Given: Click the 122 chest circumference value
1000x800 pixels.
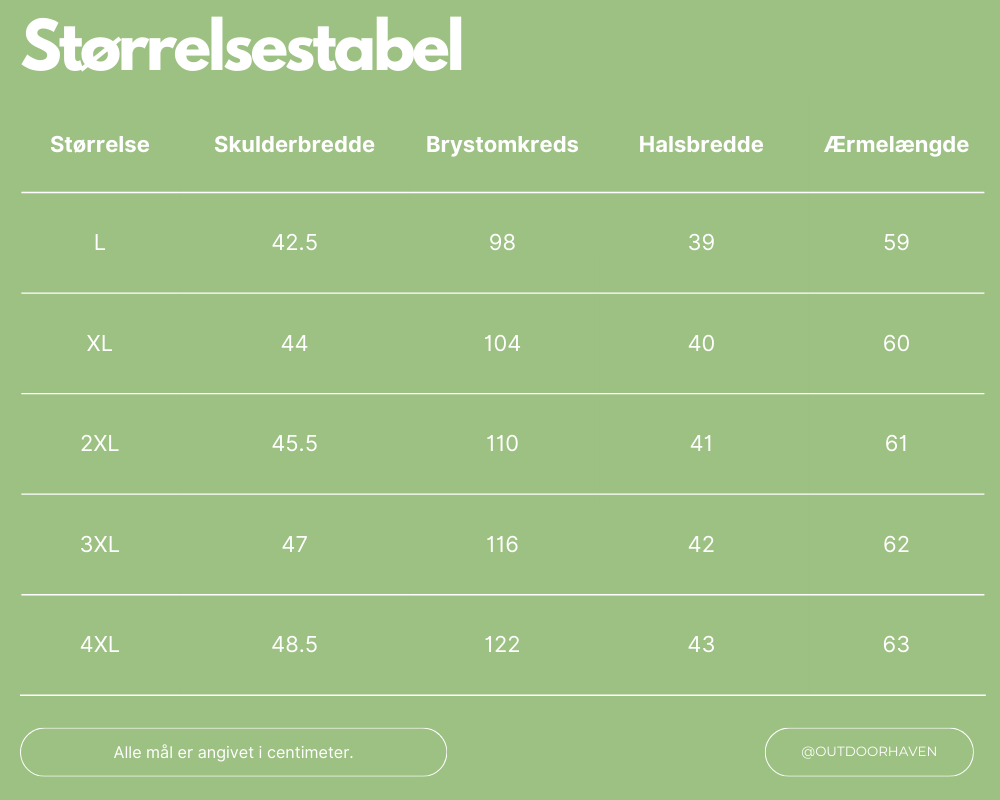Looking at the screenshot, I should coord(502,644).
